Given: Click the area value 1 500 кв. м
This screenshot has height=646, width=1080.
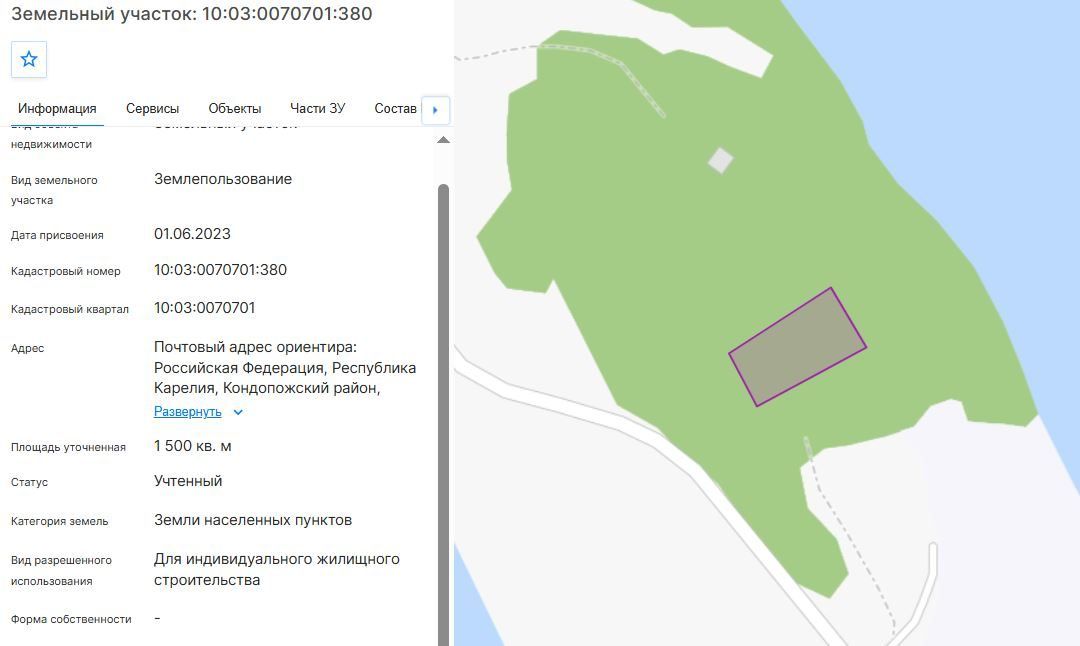Looking at the screenshot, I should [193, 446].
